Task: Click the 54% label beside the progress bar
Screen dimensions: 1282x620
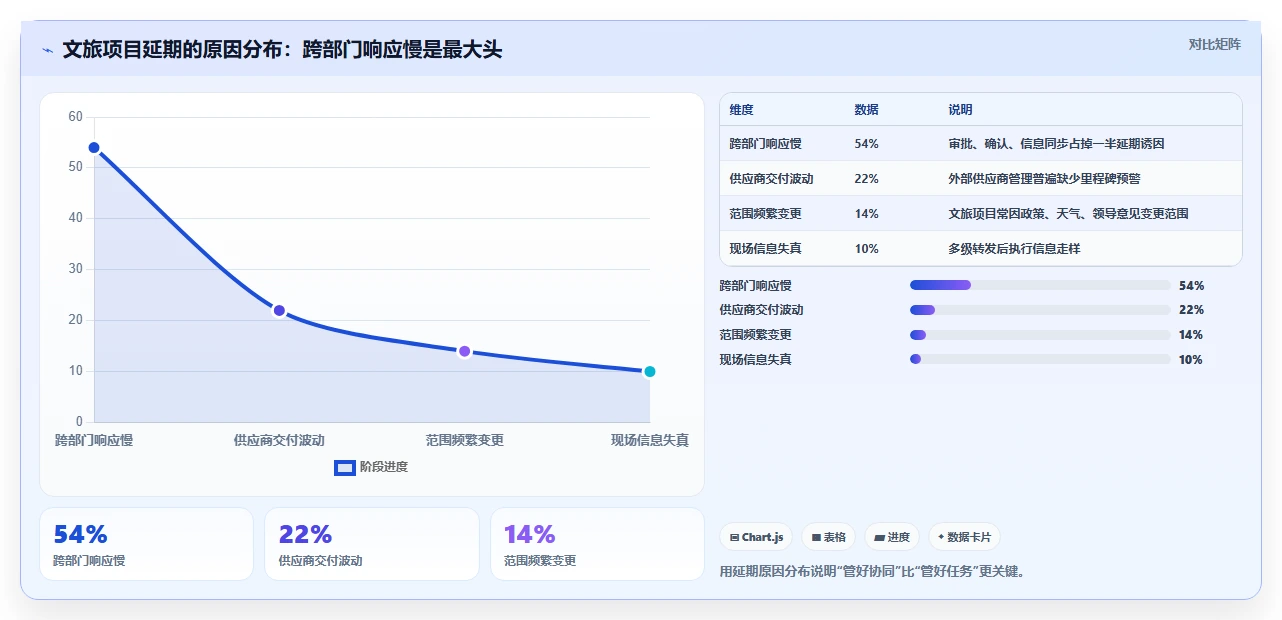Action: (x=1192, y=285)
